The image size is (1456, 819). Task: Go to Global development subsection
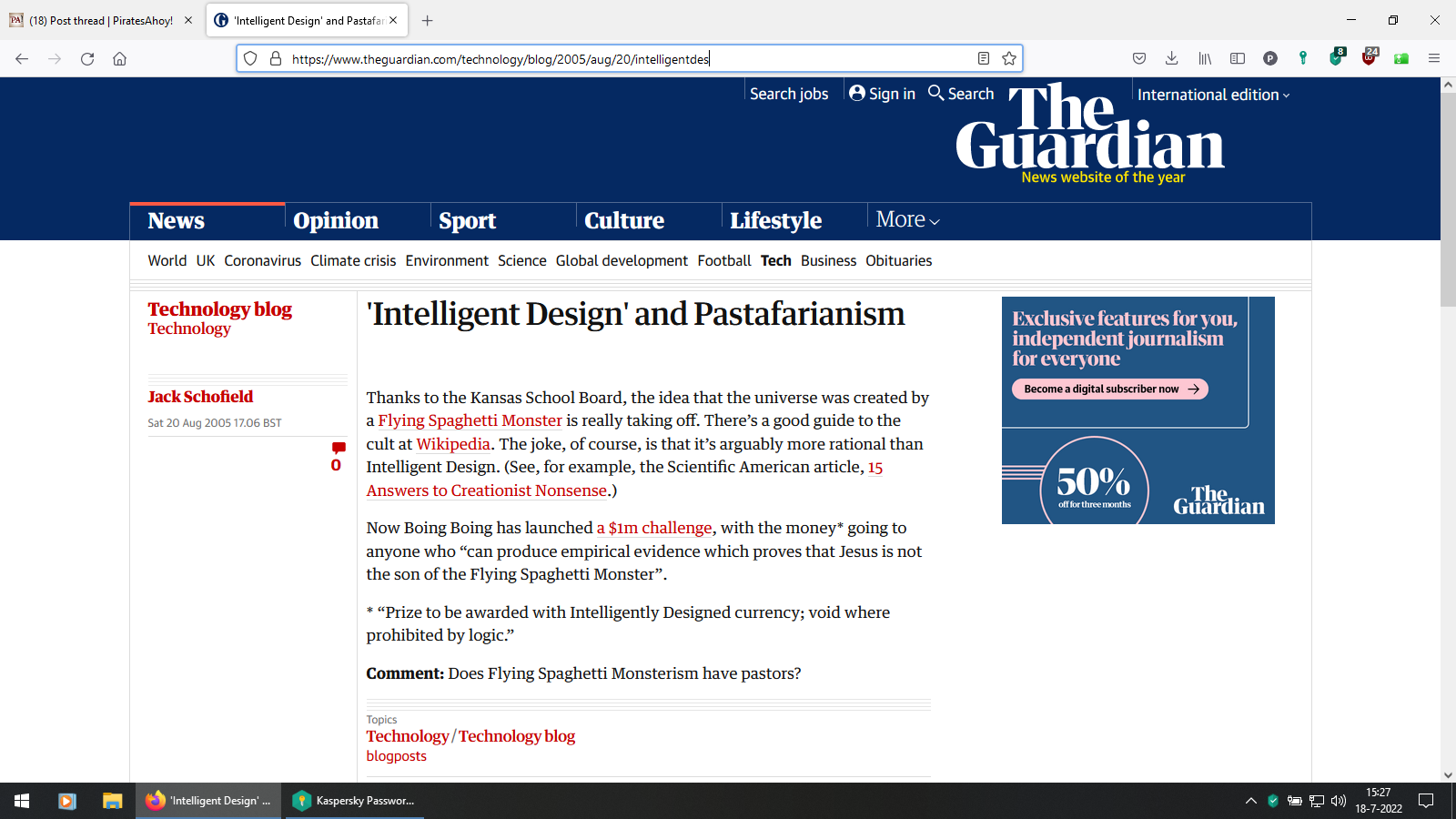click(x=622, y=260)
